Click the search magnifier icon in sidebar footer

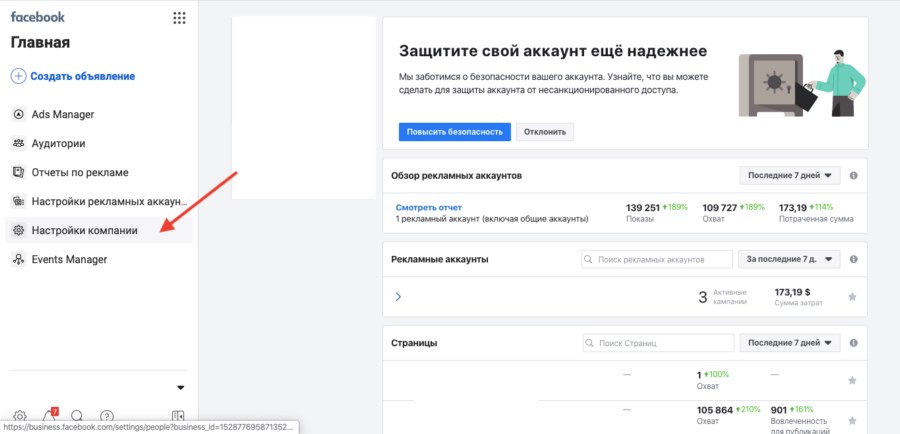(x=77, y=416)
